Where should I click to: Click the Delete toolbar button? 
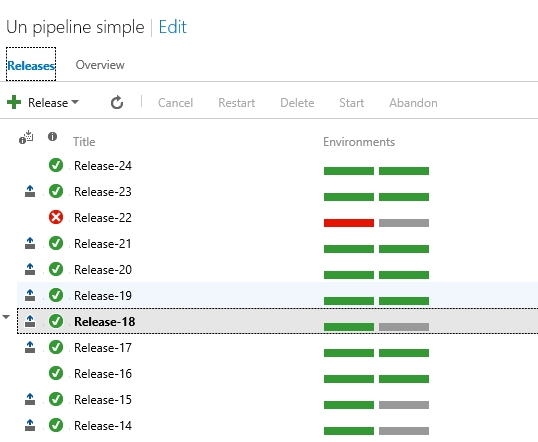click(x=297, y=103)
